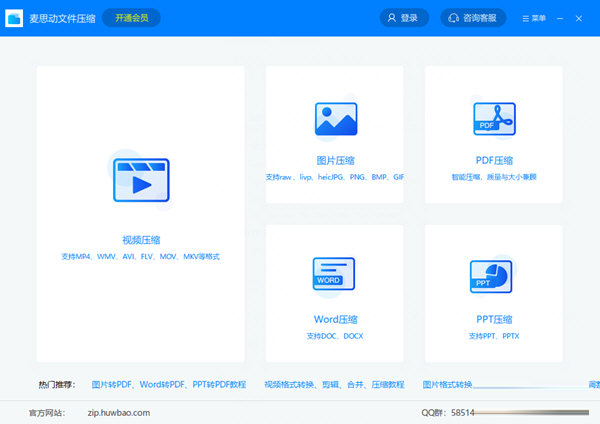
Task: Minimize the application window
Action: 563,18
